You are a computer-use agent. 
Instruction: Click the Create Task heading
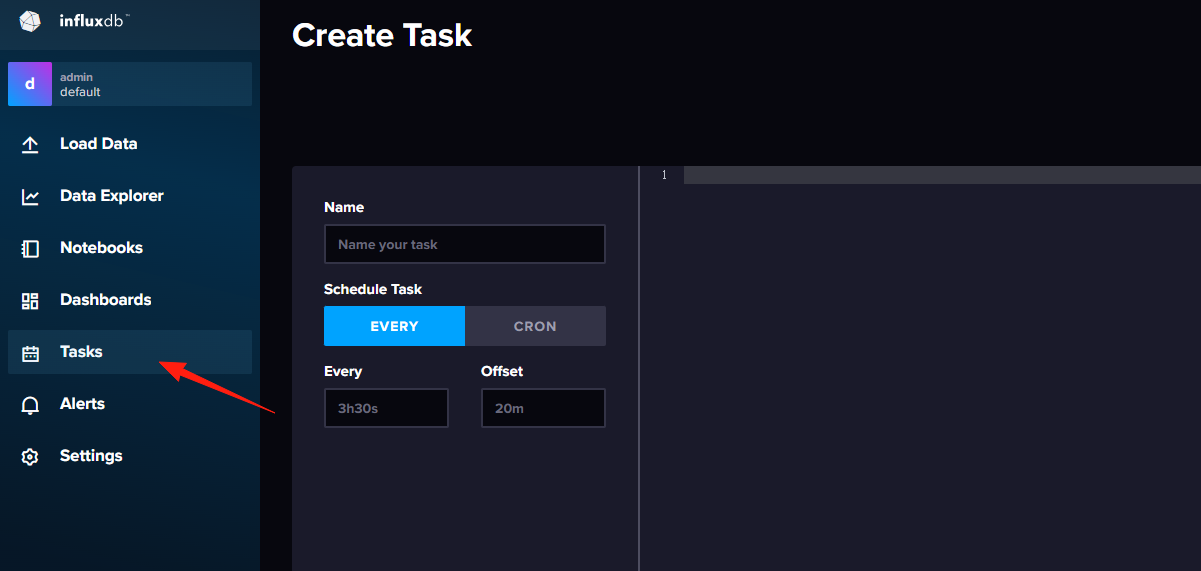(x=382, y=35)
